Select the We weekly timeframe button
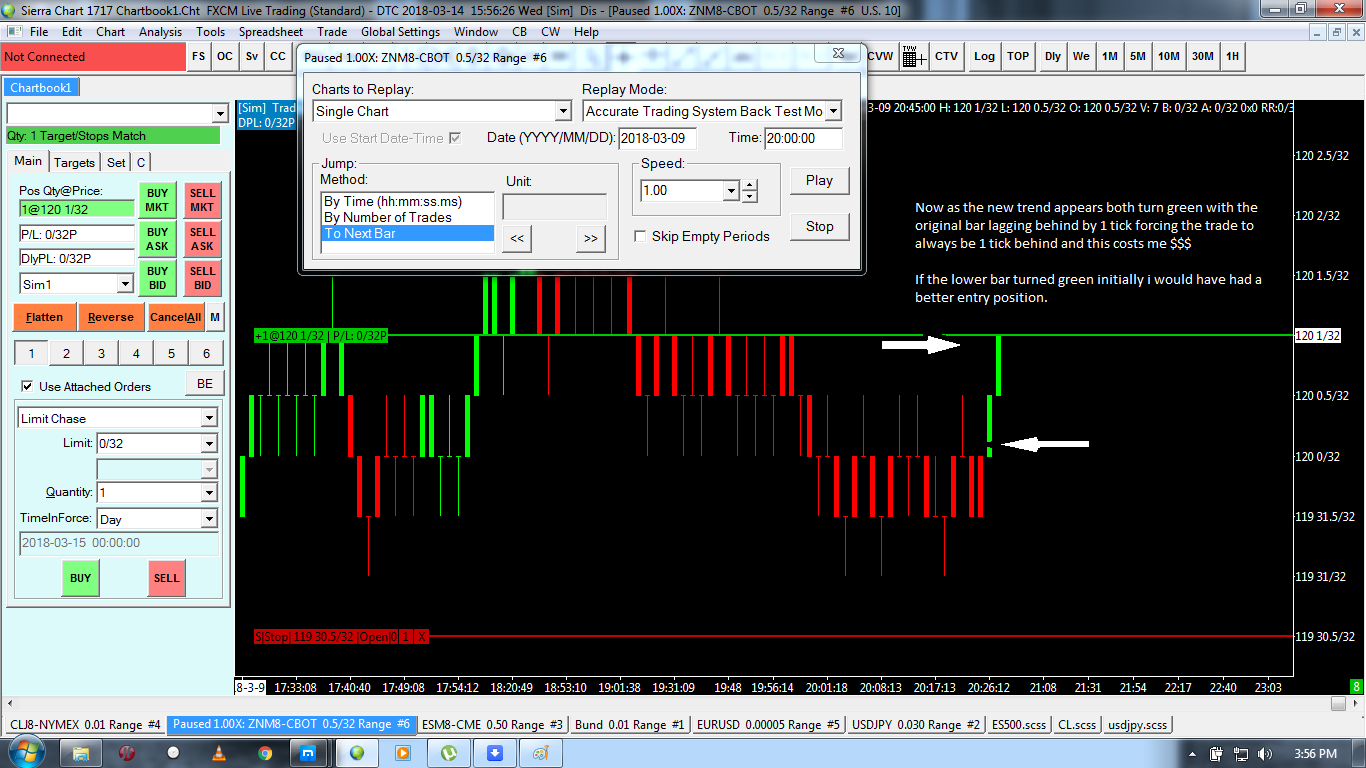 (x=1081, y=56)
